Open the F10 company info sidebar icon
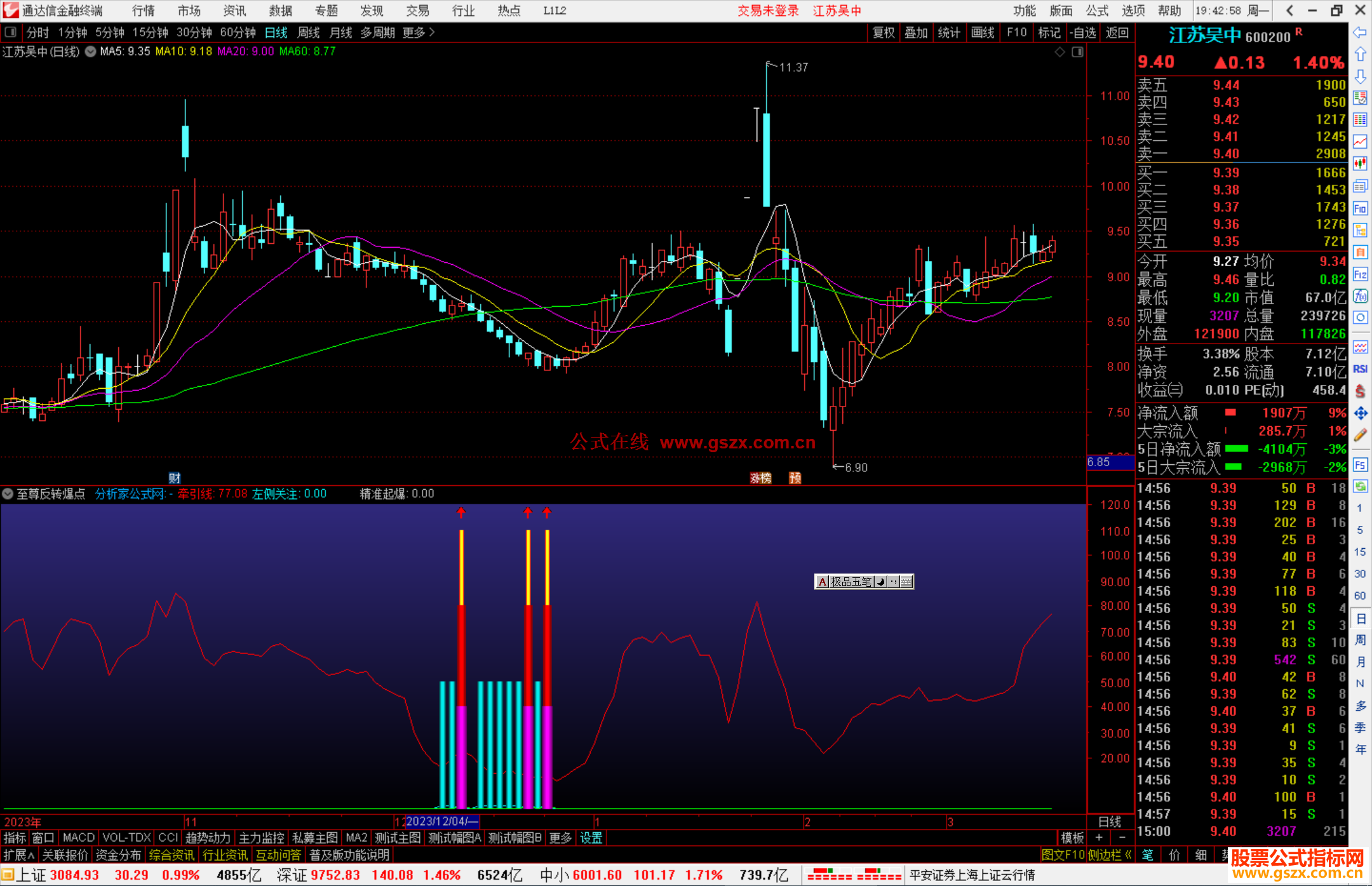The height and width of the screenshot is (886, 1372). (x=1360, y=208)
